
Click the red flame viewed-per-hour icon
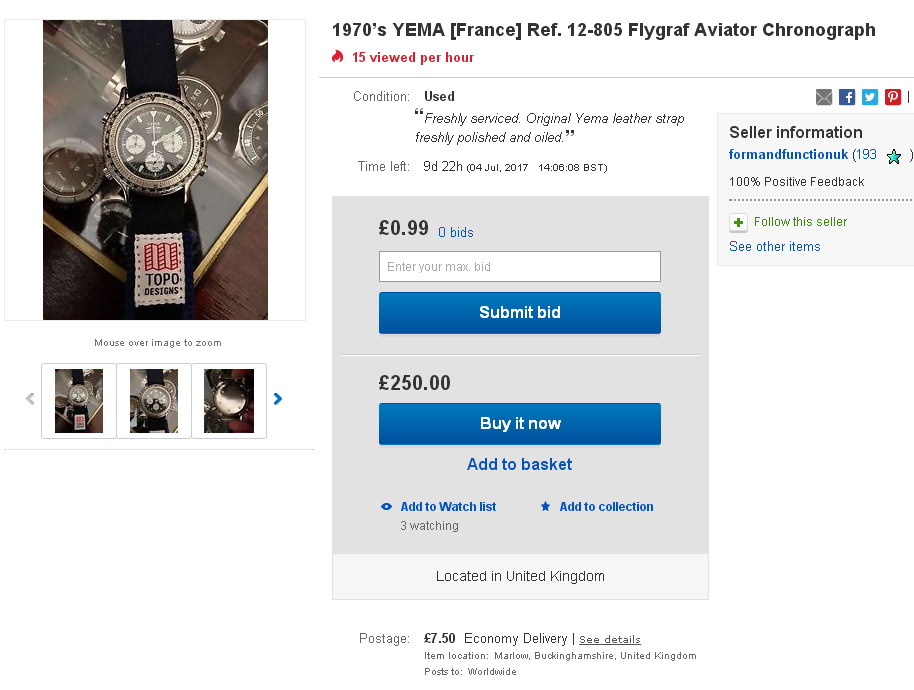pos(338,57)
